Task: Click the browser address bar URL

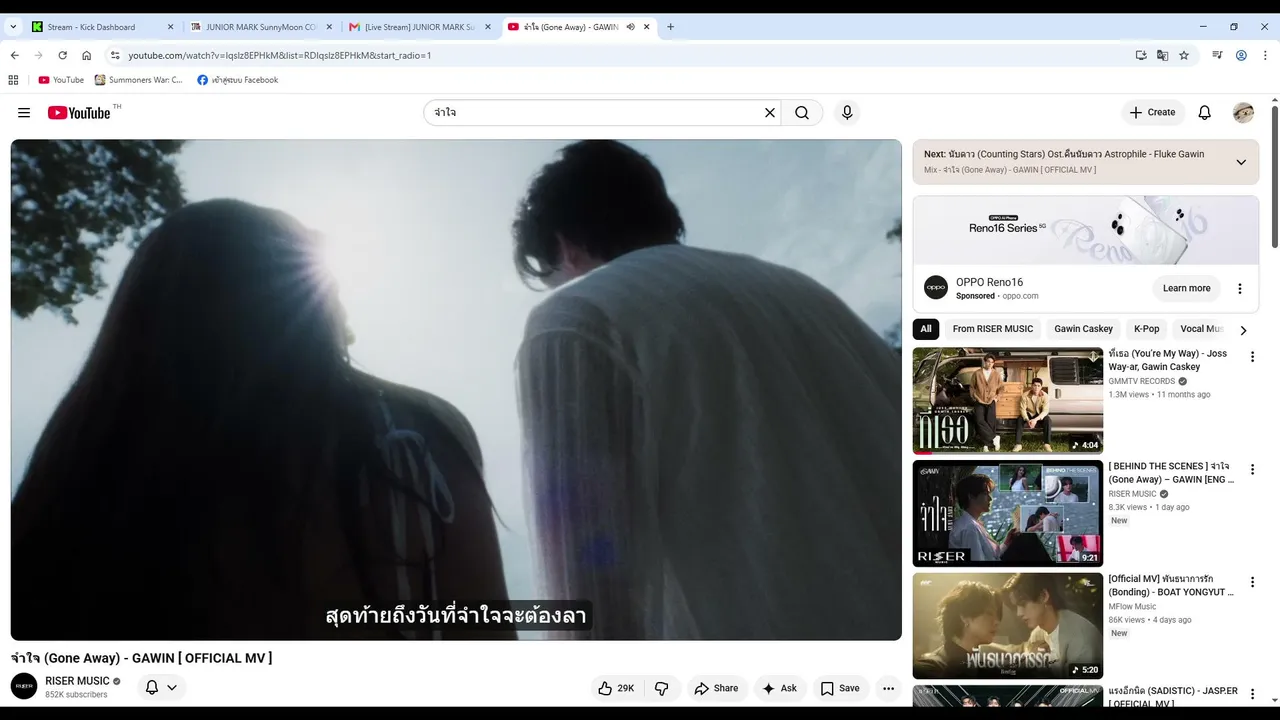Action: [280, 55]
